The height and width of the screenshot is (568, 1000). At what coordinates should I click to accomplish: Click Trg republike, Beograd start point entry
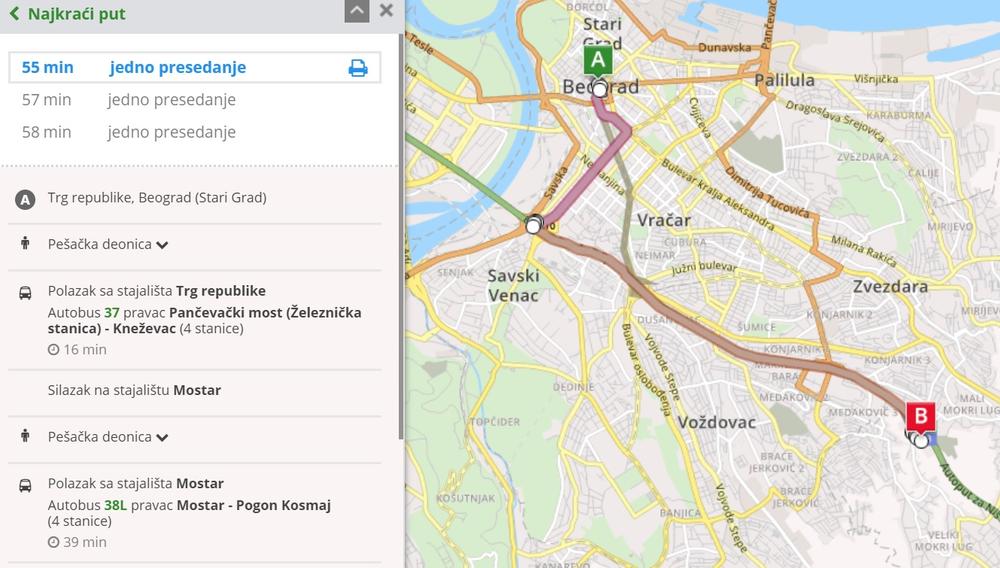[x=157, y=198]
